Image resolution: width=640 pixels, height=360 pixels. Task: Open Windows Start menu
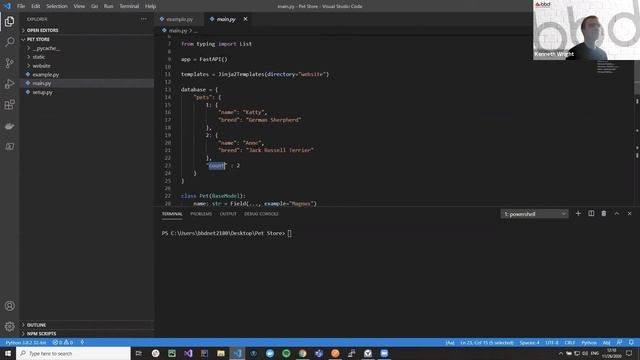coord(8,353)
